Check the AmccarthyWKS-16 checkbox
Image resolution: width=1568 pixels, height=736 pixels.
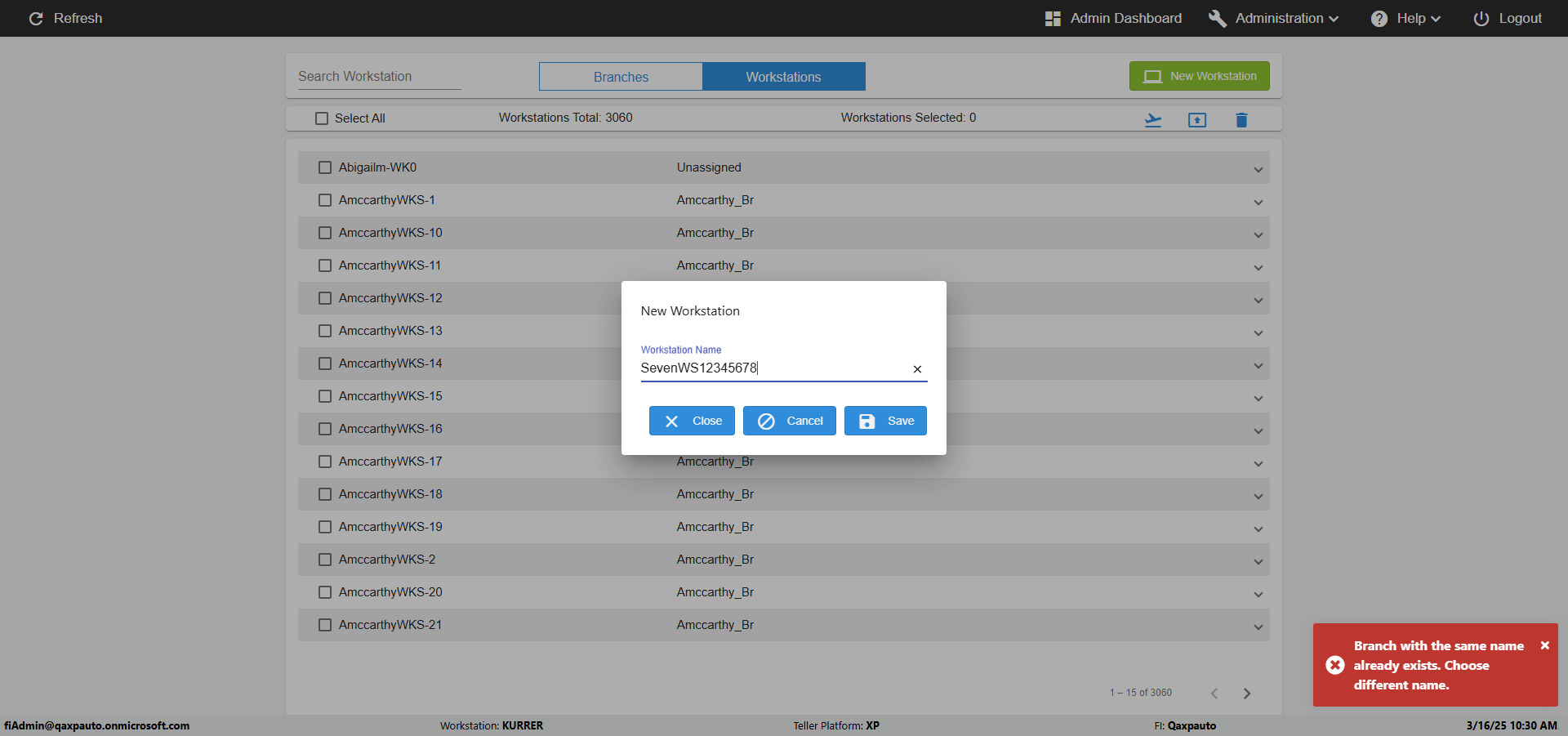click(x=325, y=429)
